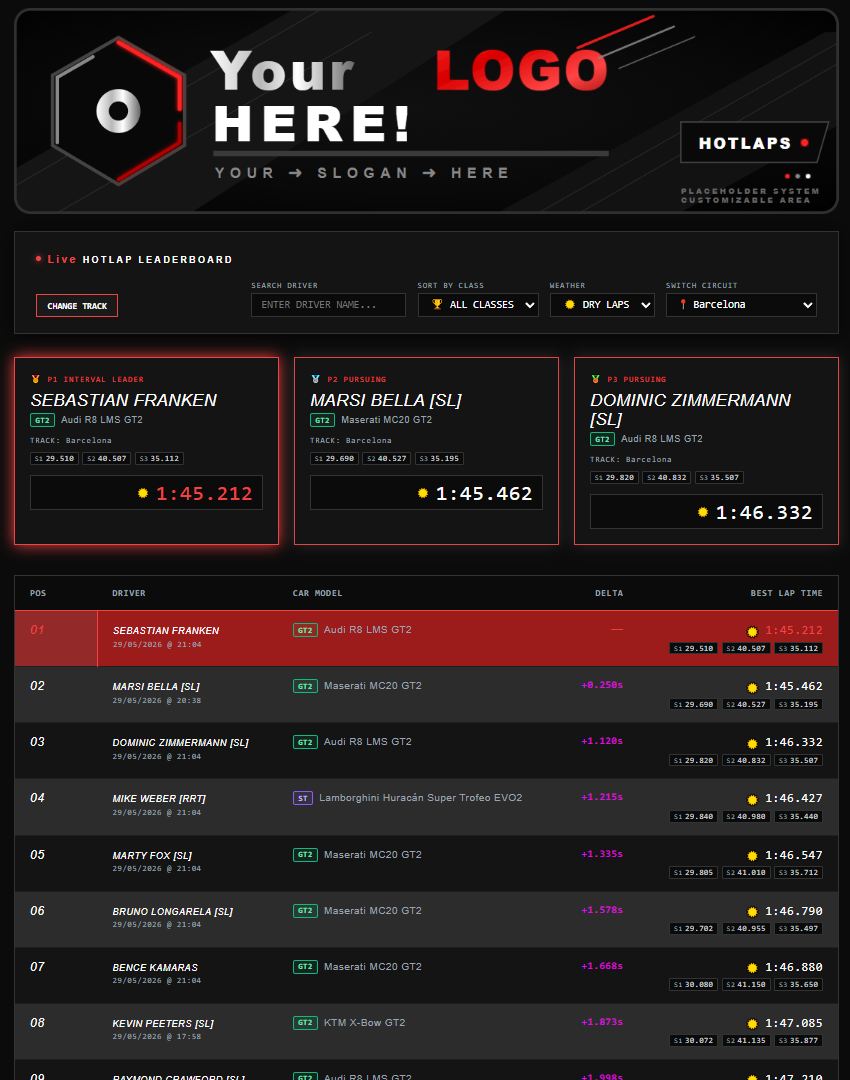
Task: Click ST class badge in Mike Weber row
Action: tap(303, 798)
